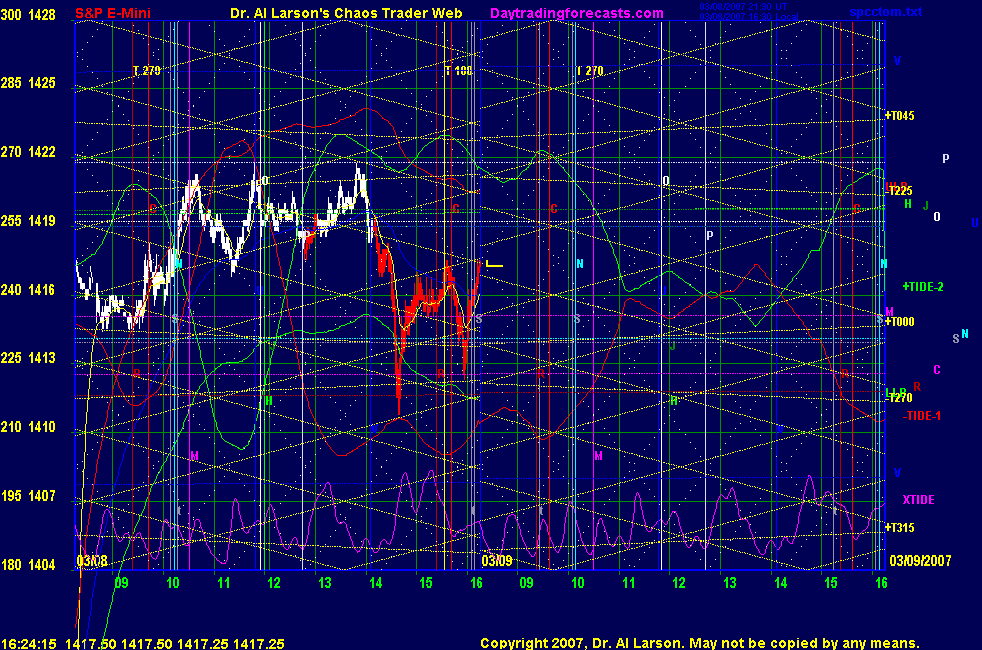The image size is (982, 650).
Task: Select the "225 1413" price axis label
Action: [28, 358]
